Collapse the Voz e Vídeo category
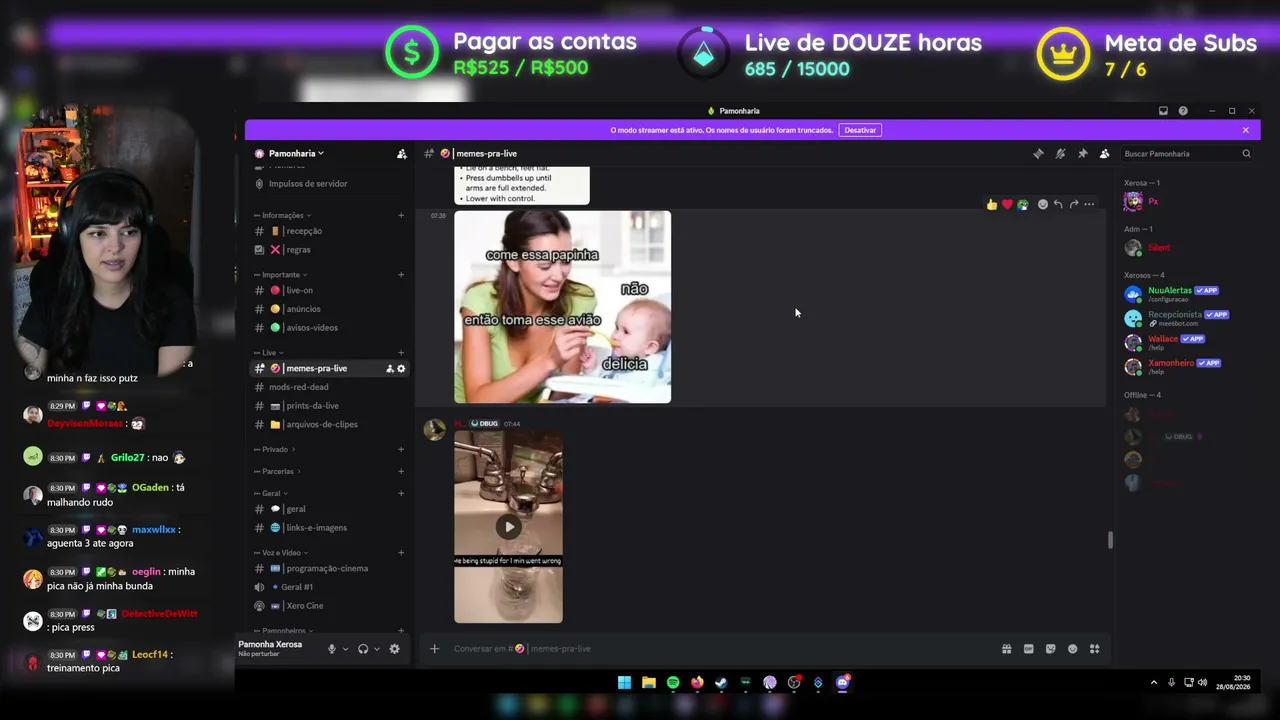Screen dimensions: 1280x720 [x=281, y=553]
